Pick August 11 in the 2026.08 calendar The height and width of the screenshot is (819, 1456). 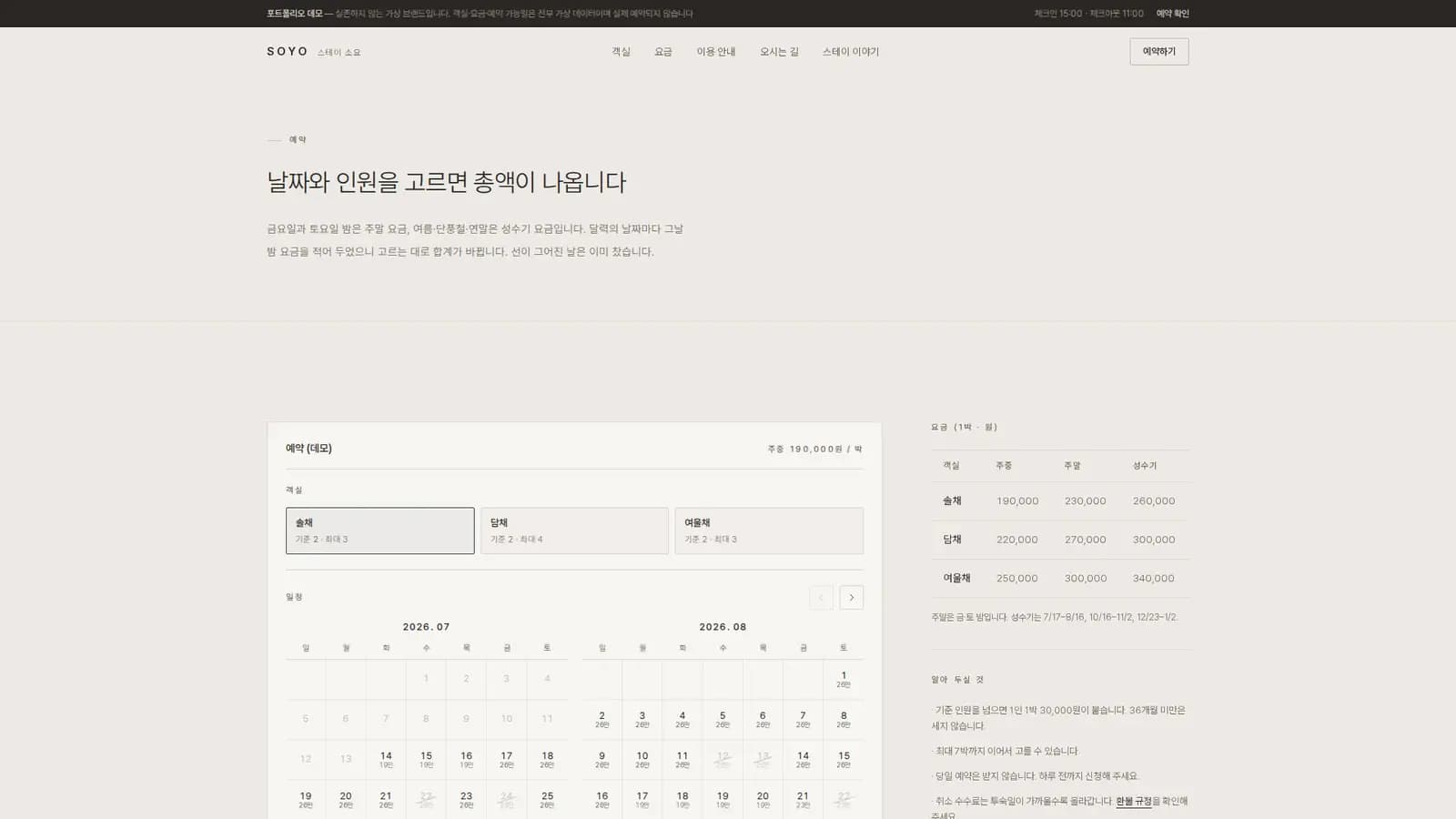pyautogui.click(x=682, y=759)
